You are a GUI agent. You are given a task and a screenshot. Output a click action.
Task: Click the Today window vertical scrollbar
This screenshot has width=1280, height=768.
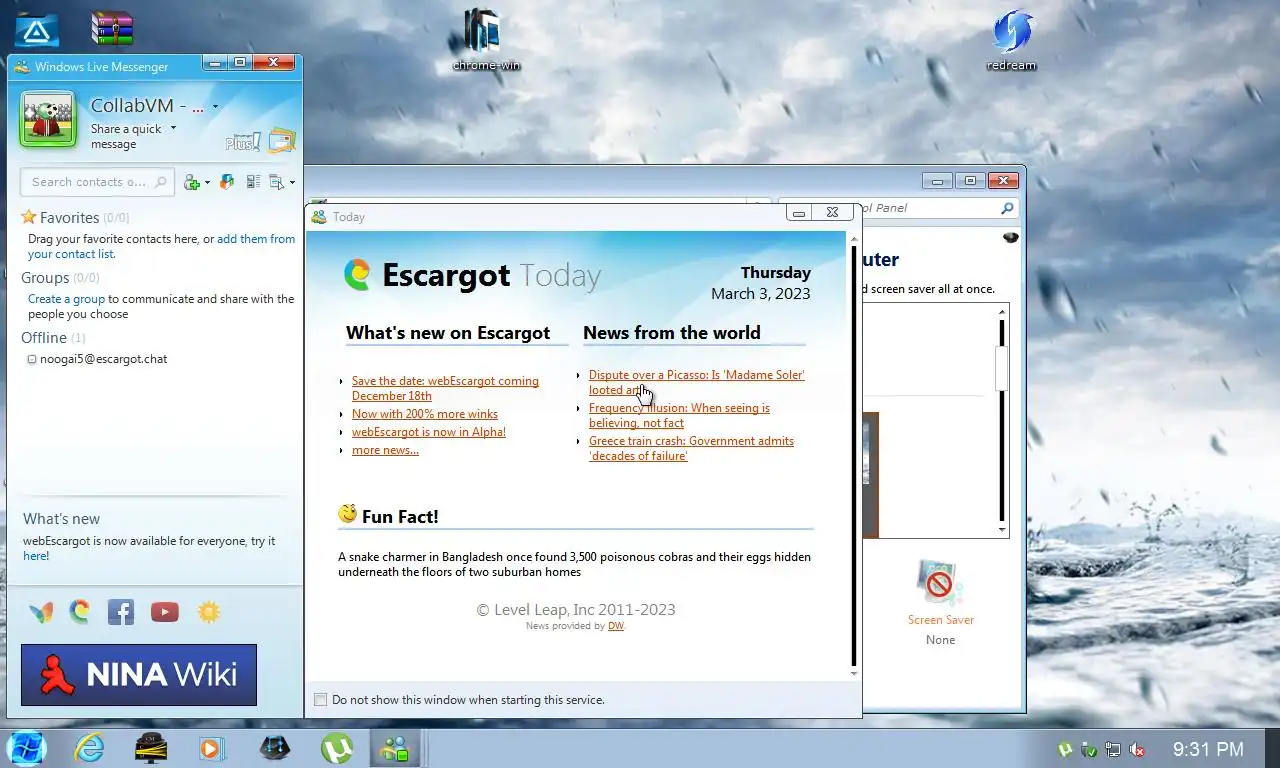click(x=854, y=455)
